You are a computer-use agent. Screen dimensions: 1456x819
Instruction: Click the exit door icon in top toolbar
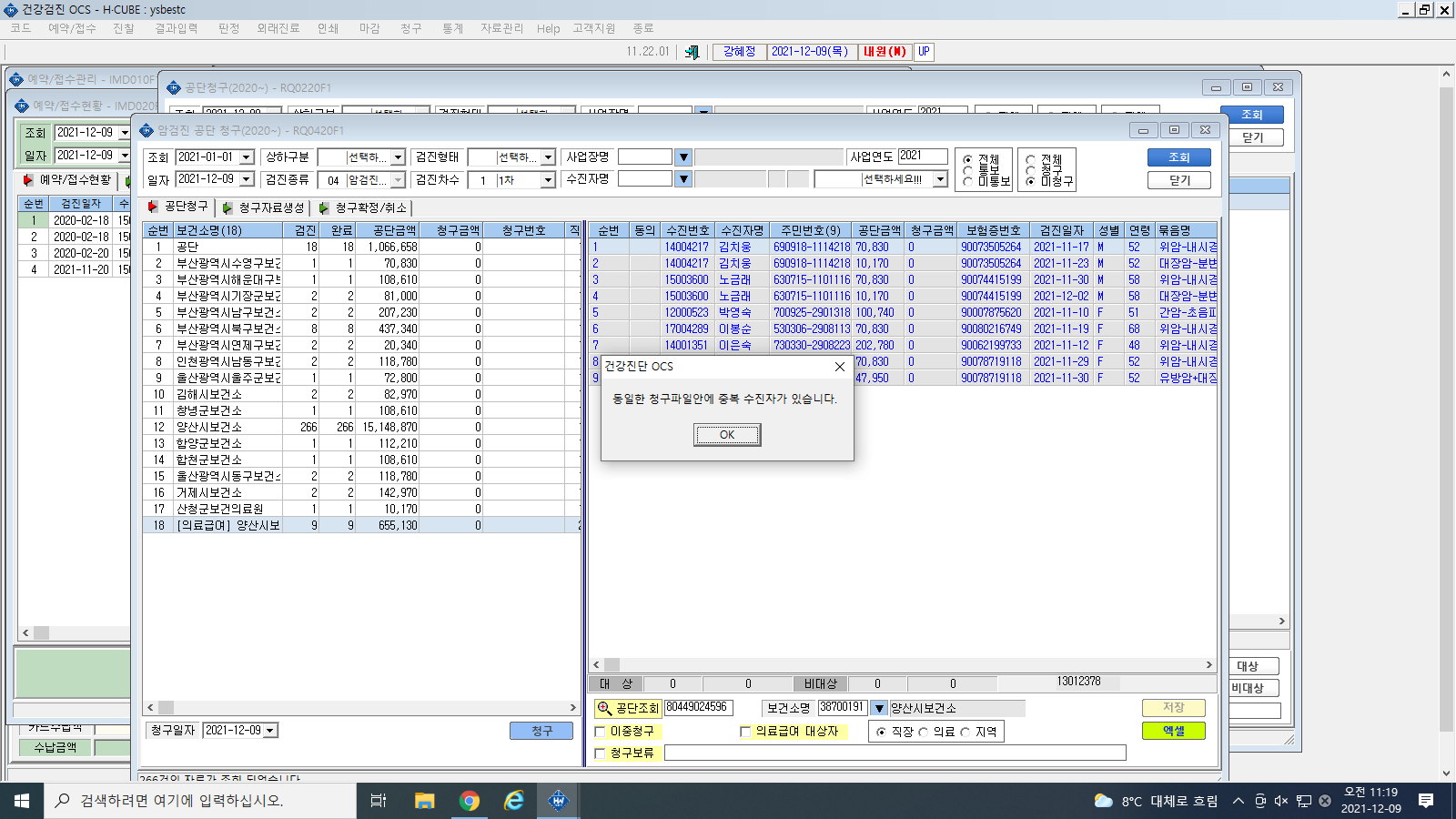692,52
